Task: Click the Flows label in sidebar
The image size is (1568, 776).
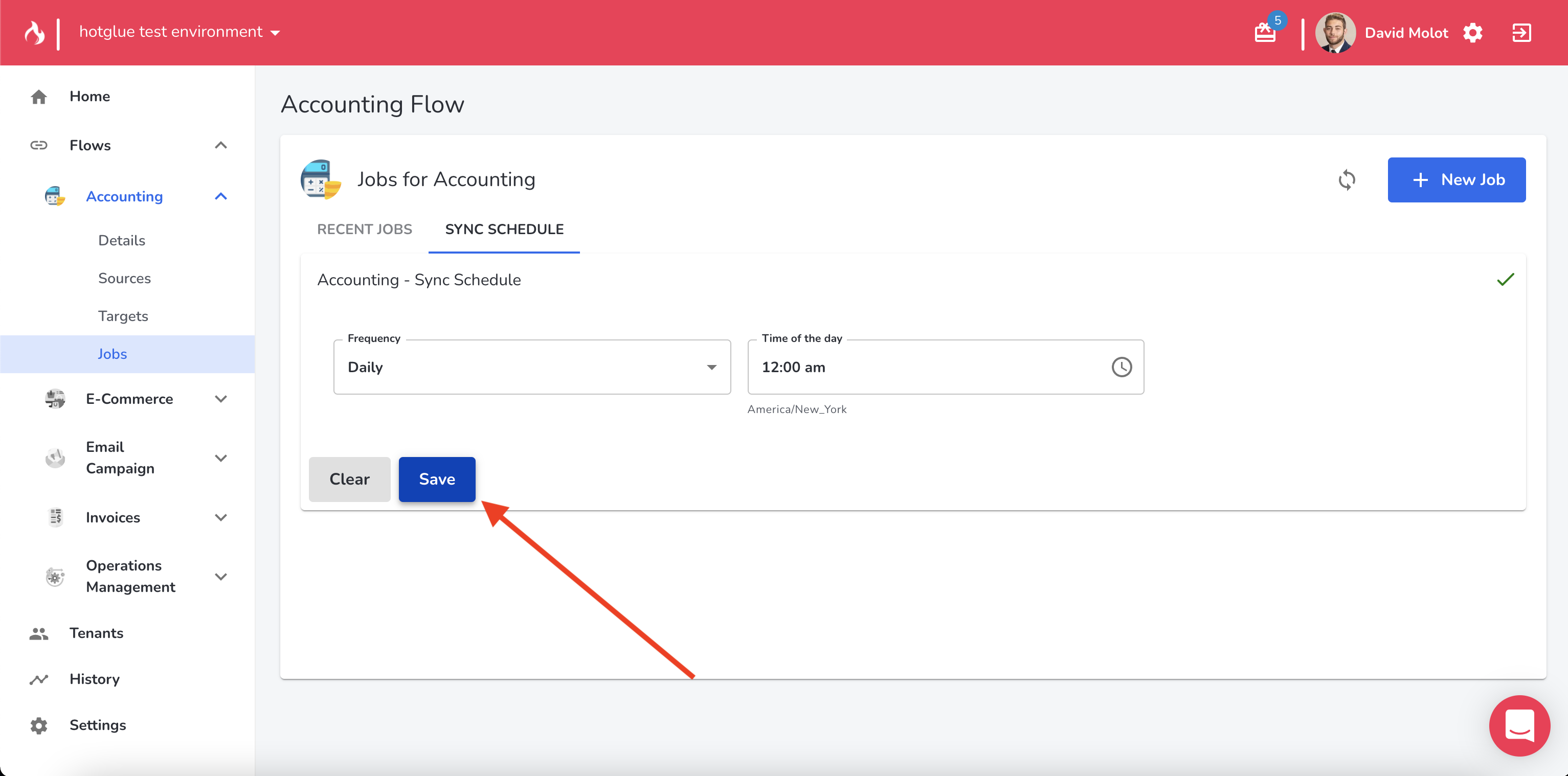Action: coord(90,146)
